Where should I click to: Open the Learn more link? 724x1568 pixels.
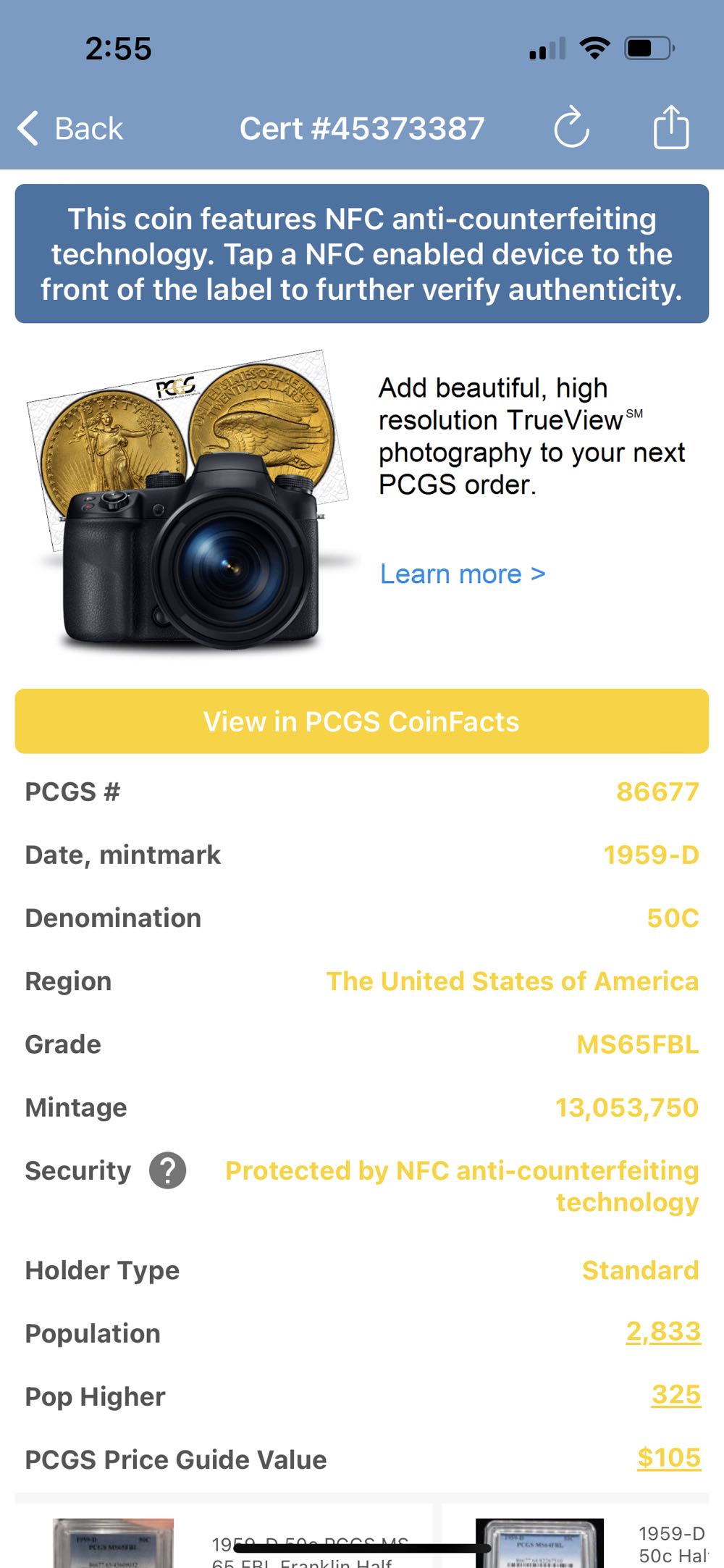point(462,574)
